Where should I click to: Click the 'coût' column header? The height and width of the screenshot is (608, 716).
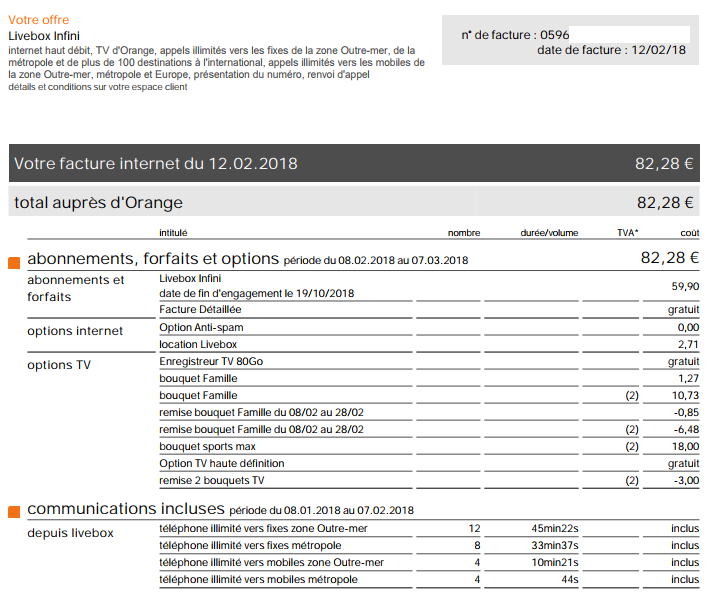(x=690, y=233)
